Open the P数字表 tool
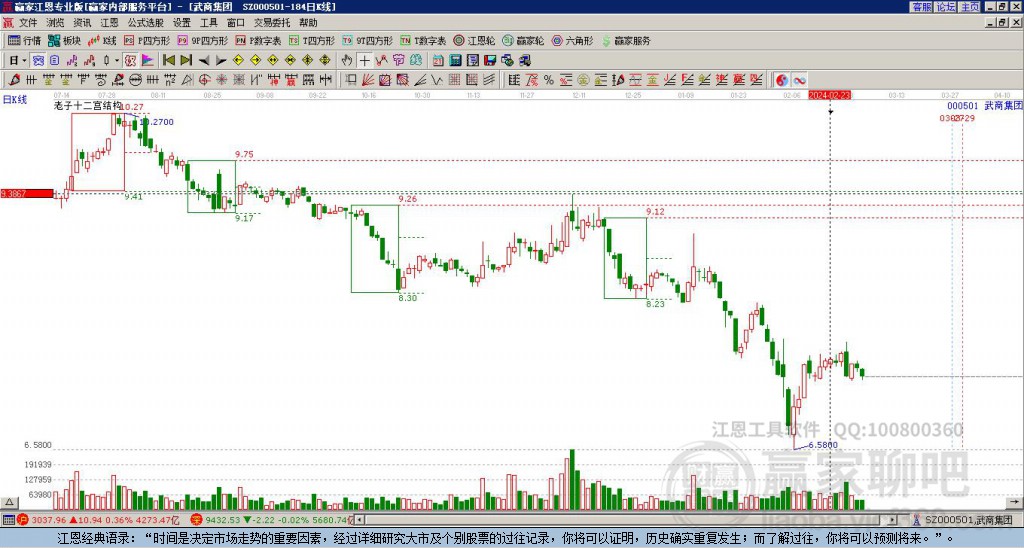Screen dimensions: 1024x548 click(x=259, y=40)
